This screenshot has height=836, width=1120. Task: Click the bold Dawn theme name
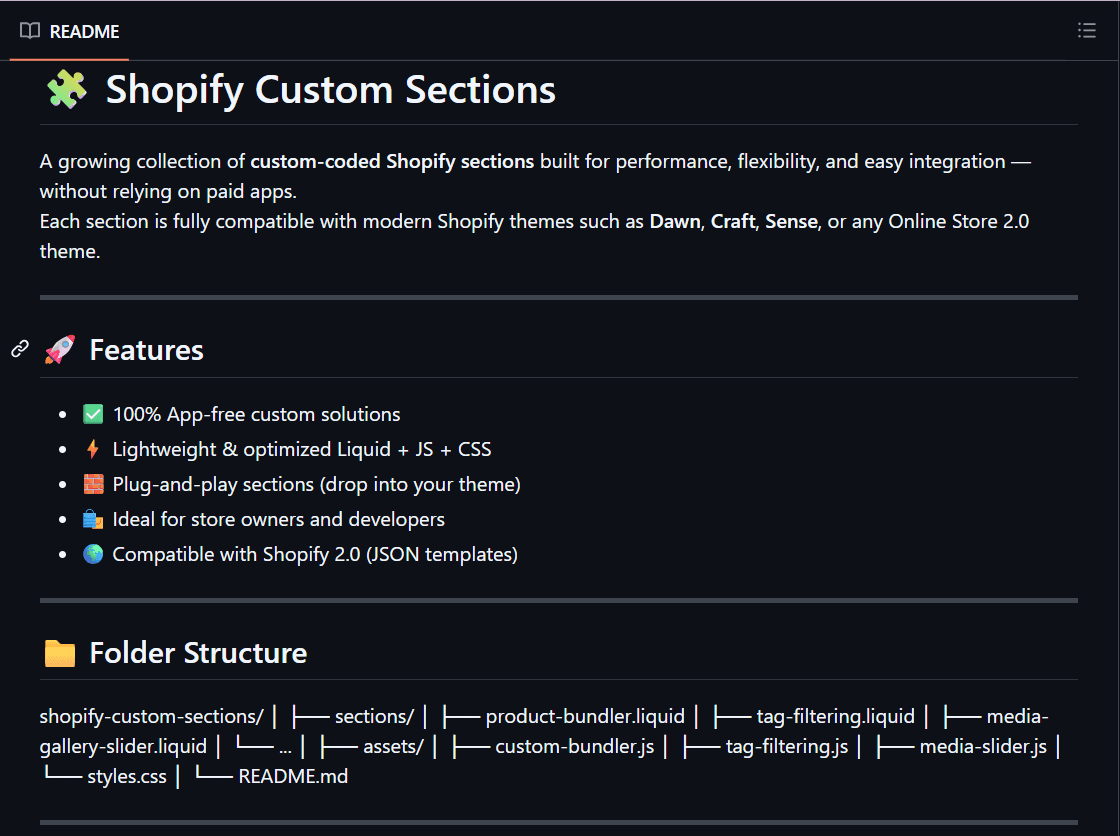point(675,221)
